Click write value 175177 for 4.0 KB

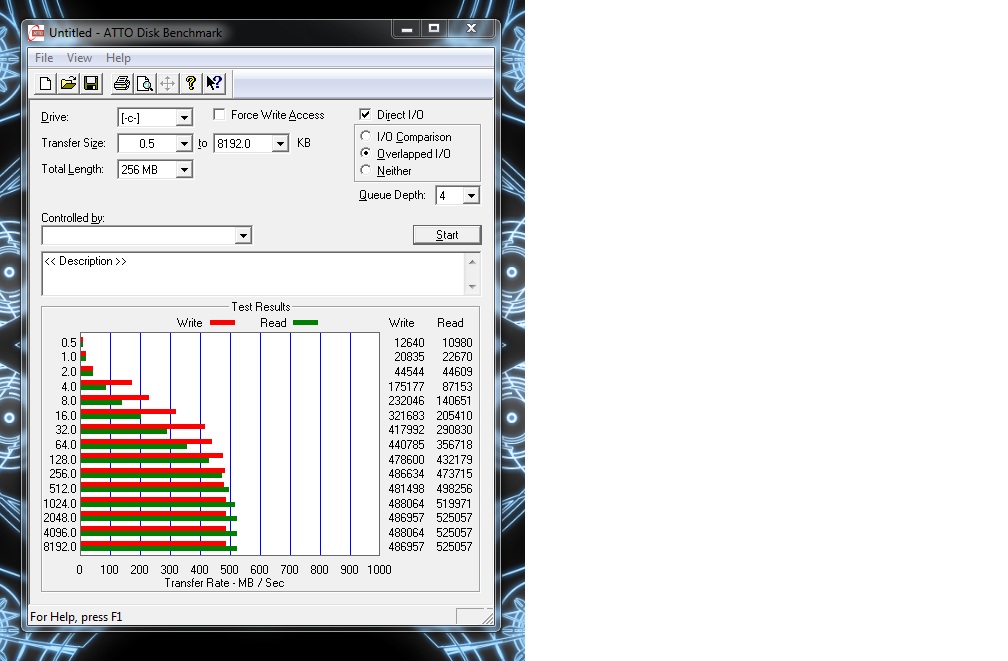(406, 386)
